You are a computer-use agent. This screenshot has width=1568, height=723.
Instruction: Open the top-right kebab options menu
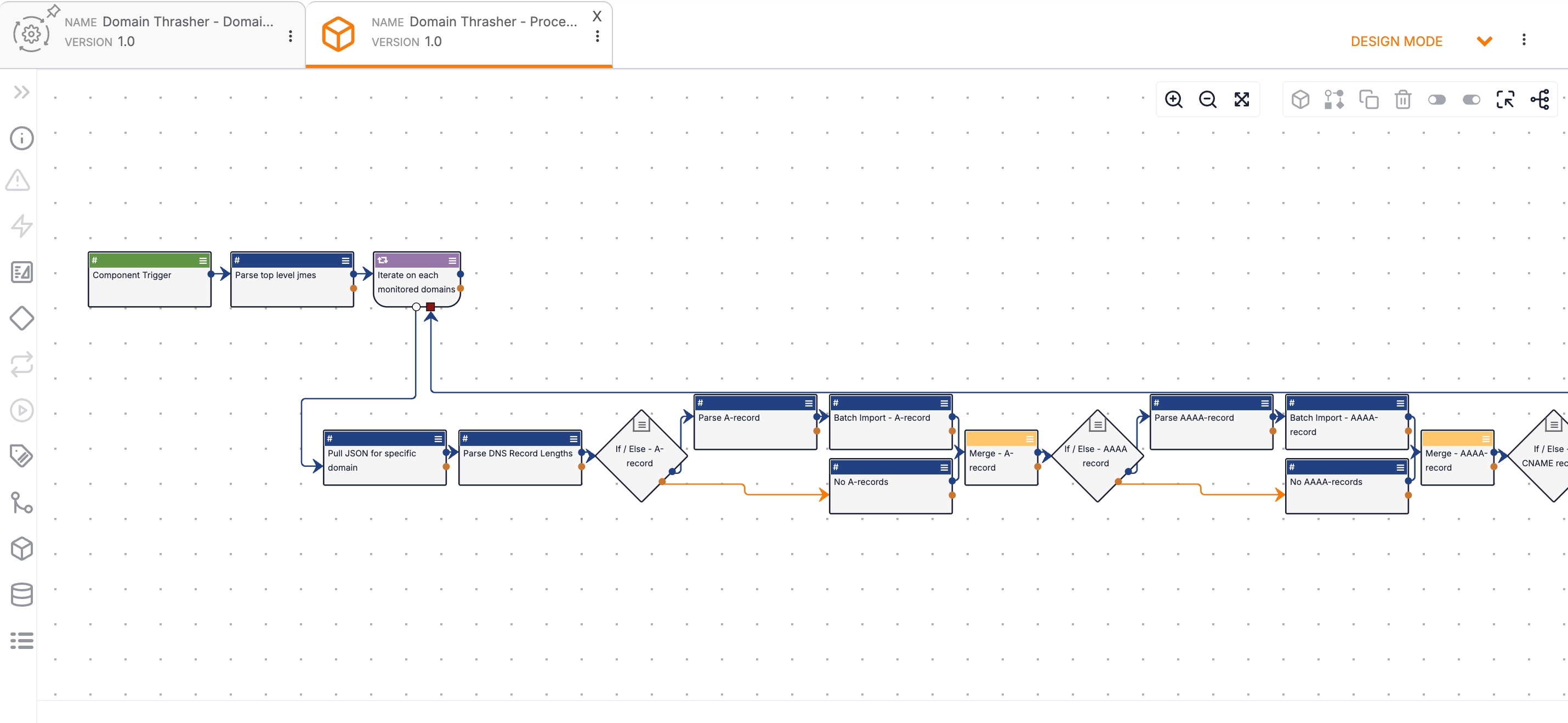[1524, 40]
